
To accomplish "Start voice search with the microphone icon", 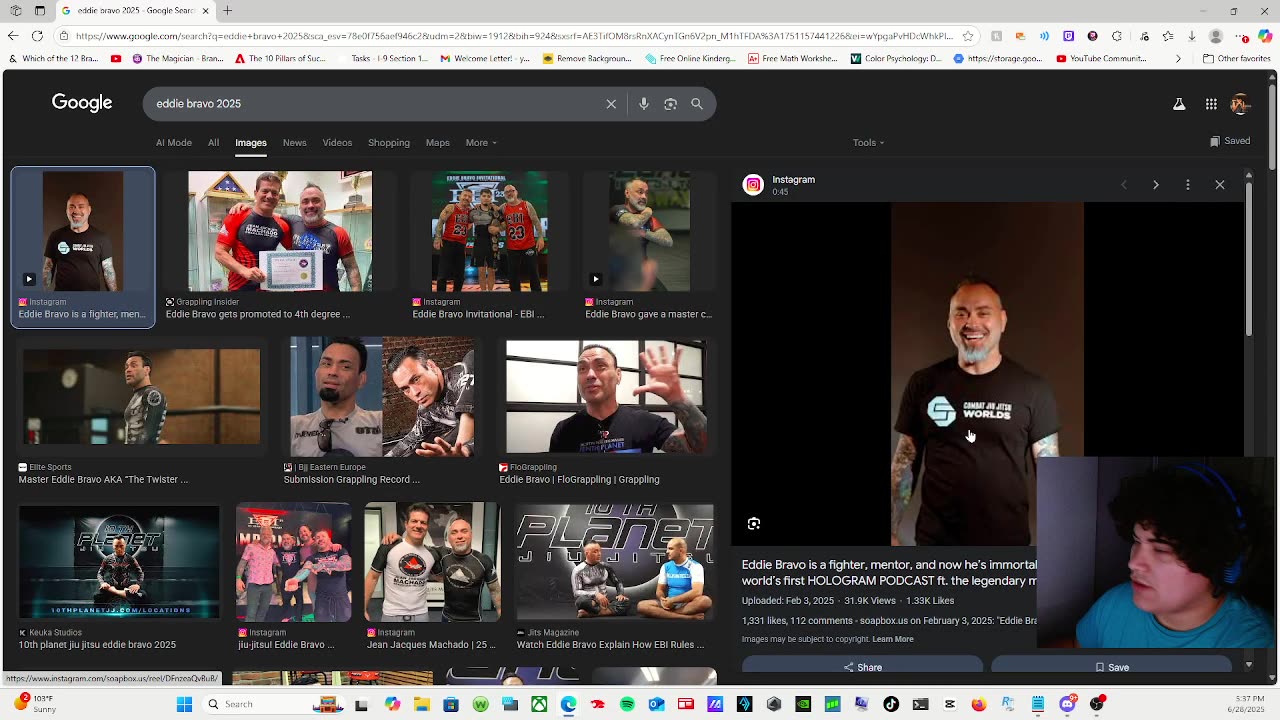I will (x=644, y=104).
